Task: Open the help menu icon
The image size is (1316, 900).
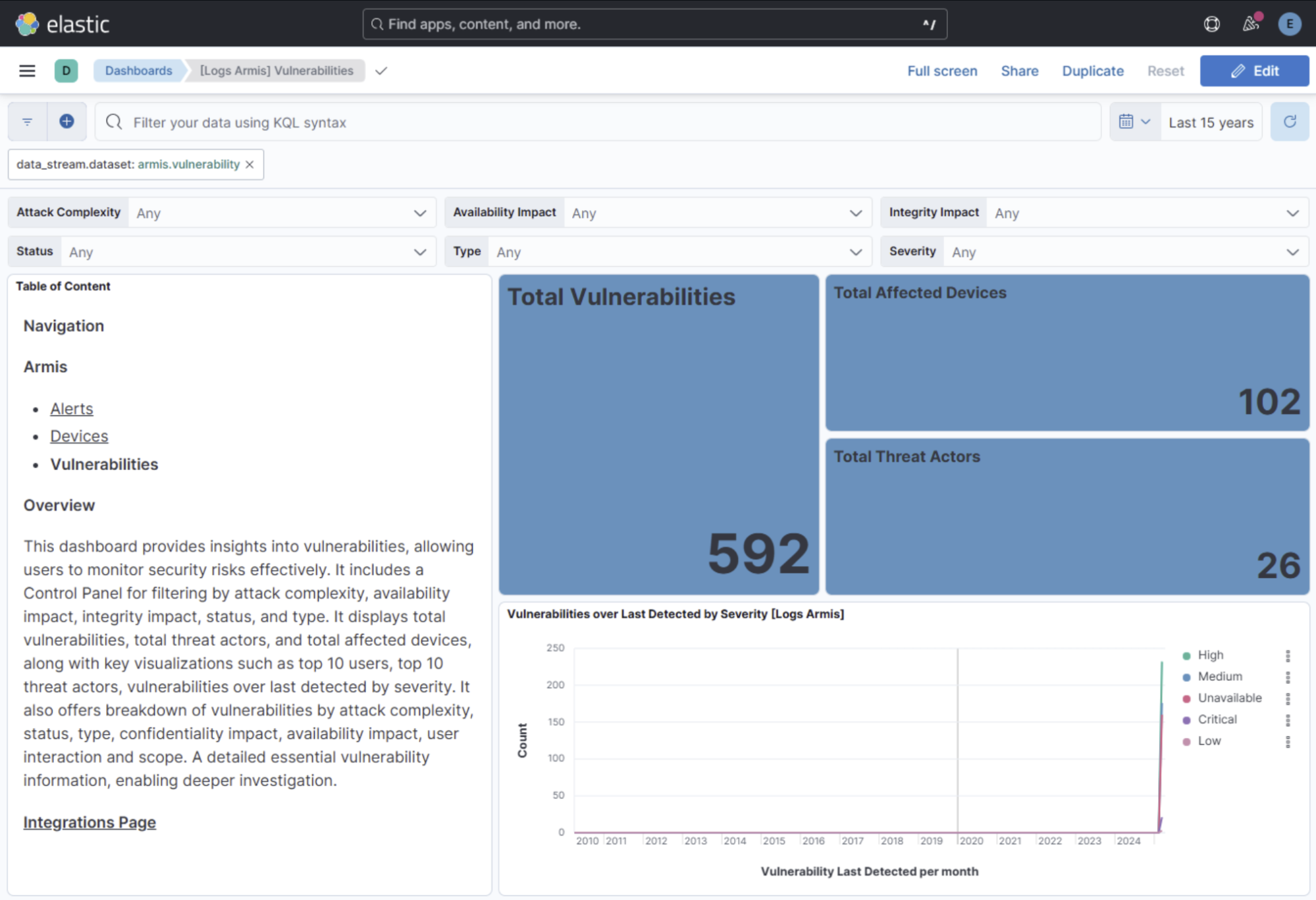Action: coord(1211,24)
